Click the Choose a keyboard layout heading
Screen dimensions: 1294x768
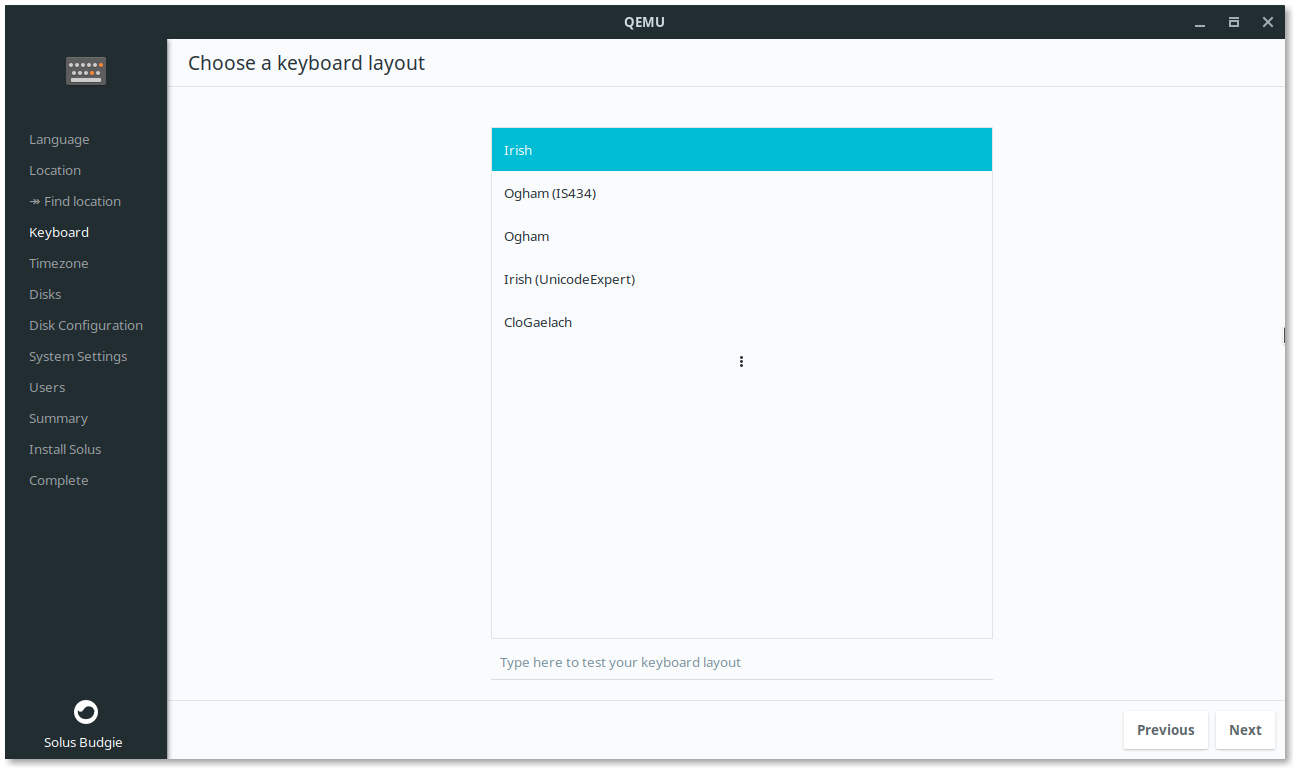(x=306, y=63)
